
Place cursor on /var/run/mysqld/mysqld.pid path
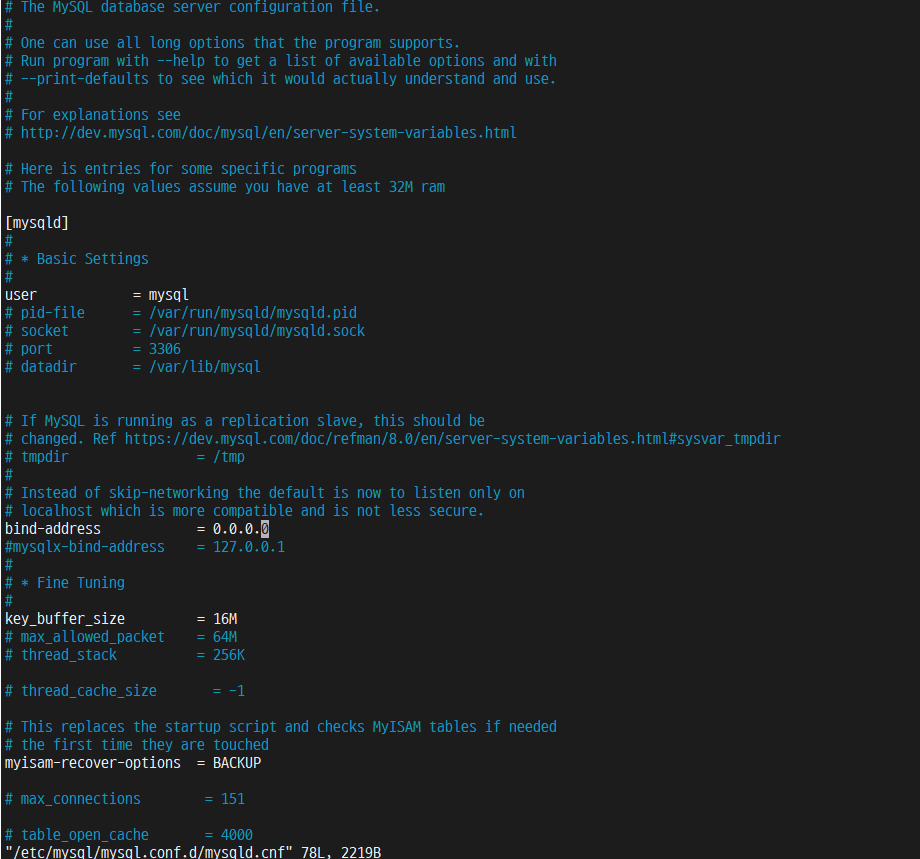tap(253, 313)
